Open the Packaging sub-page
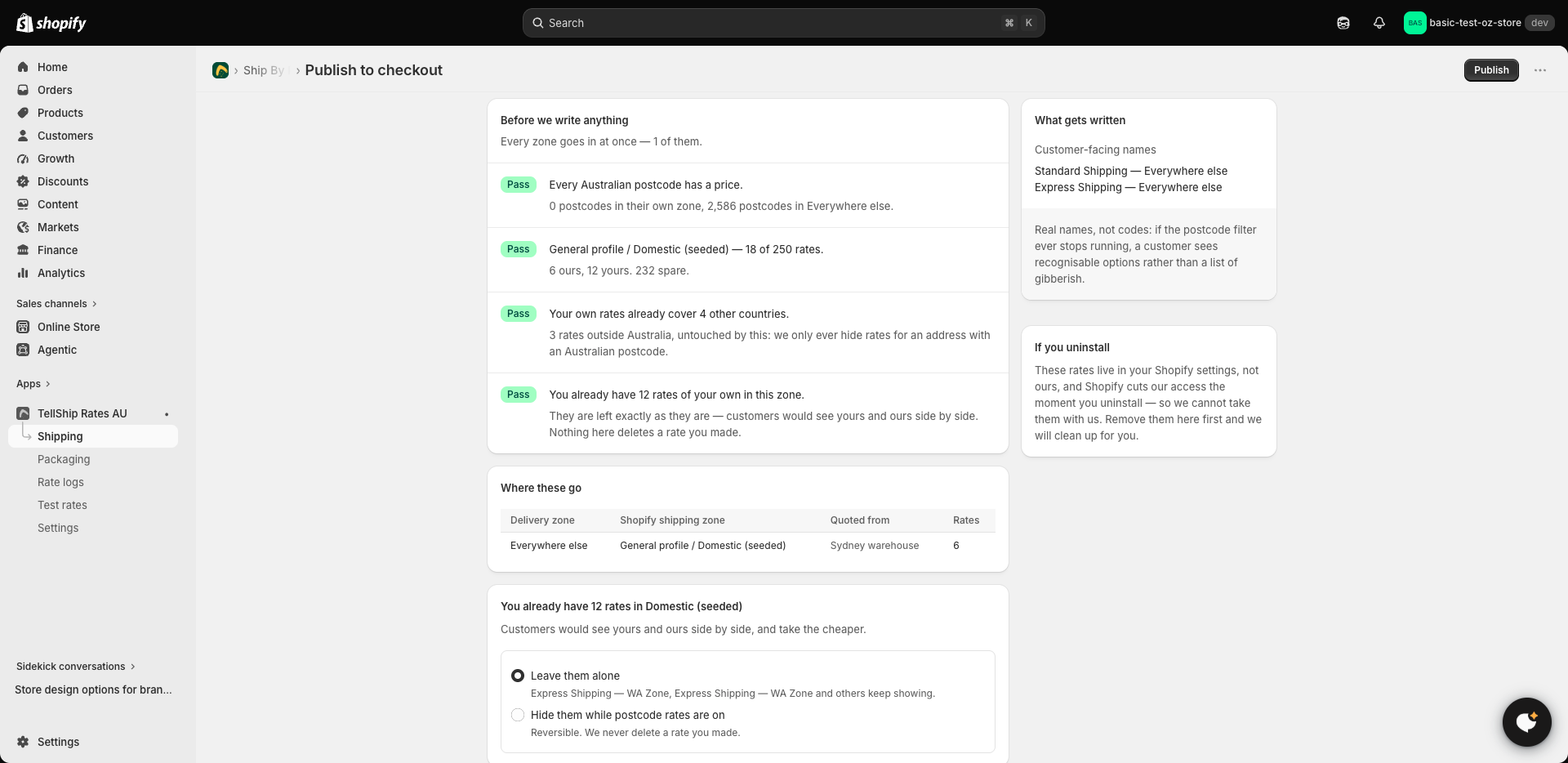Viewport: 1568px width, 763px height. [64, 459]
